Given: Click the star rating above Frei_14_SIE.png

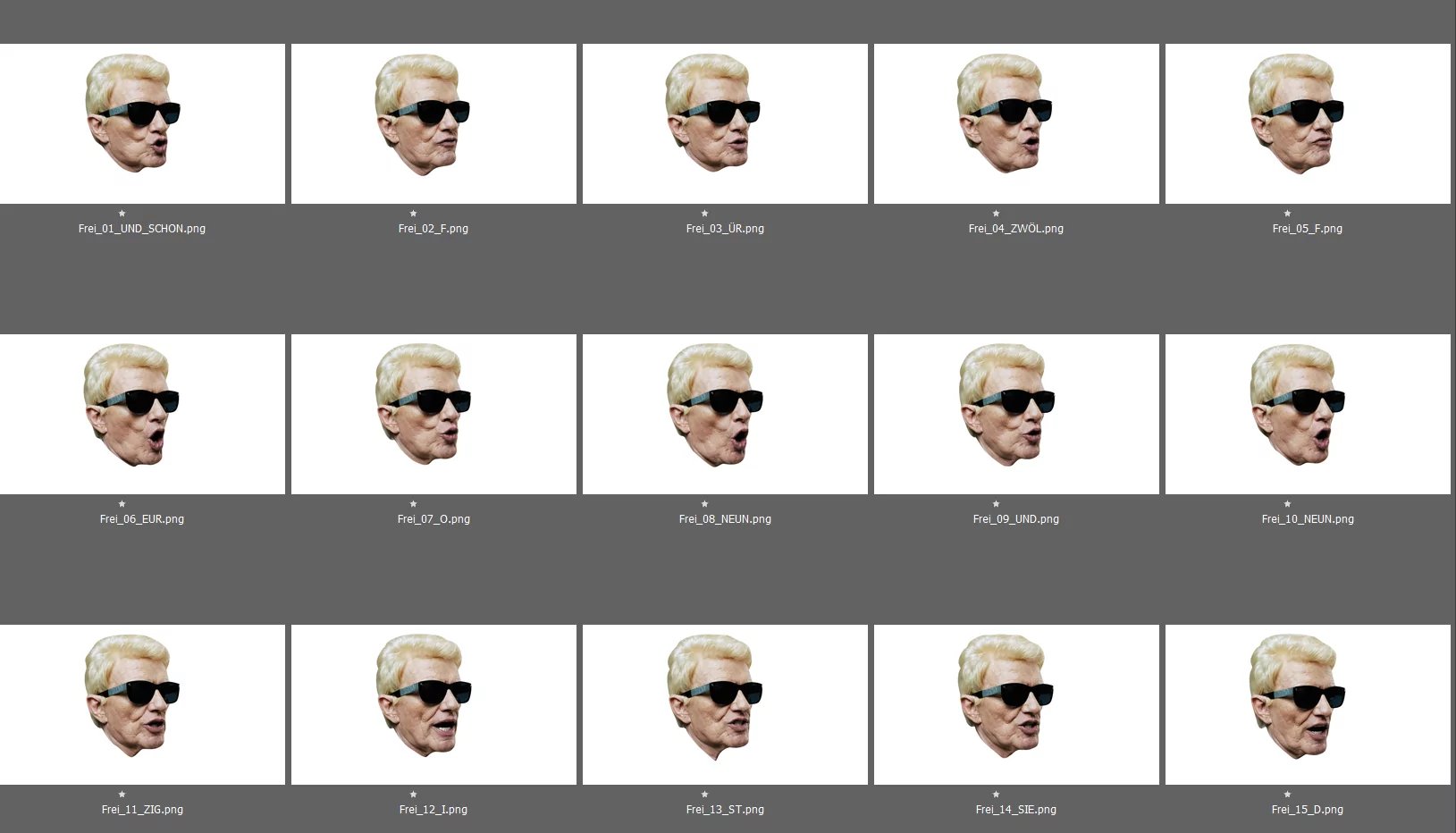Looking at the screenshot, I should [x=997, y=795].
